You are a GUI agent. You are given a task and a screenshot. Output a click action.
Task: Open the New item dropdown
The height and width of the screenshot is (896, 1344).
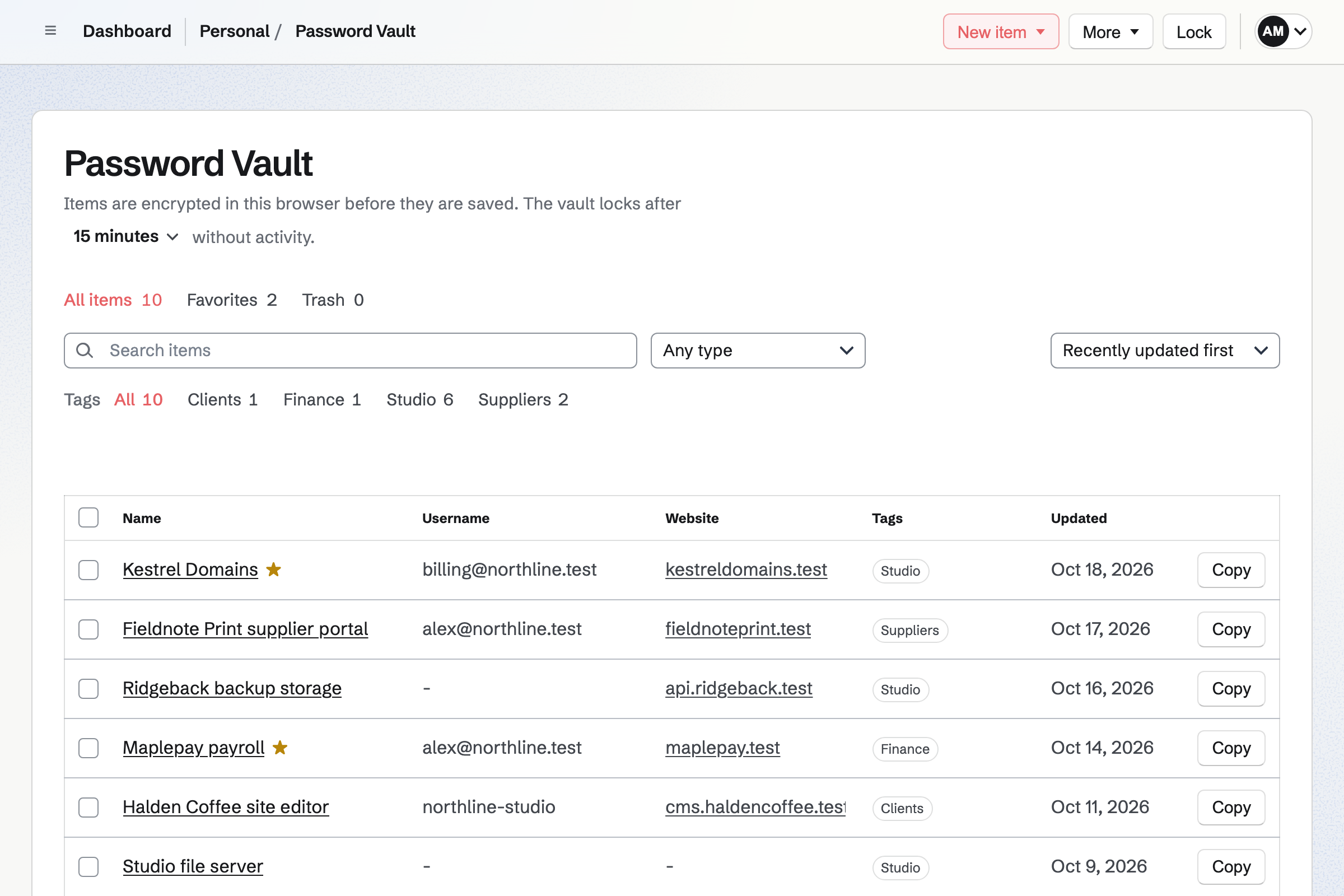(x=1001, y=31)
